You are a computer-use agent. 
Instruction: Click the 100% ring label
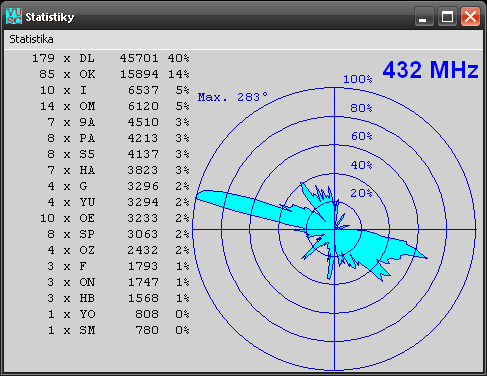pos(358,79)
